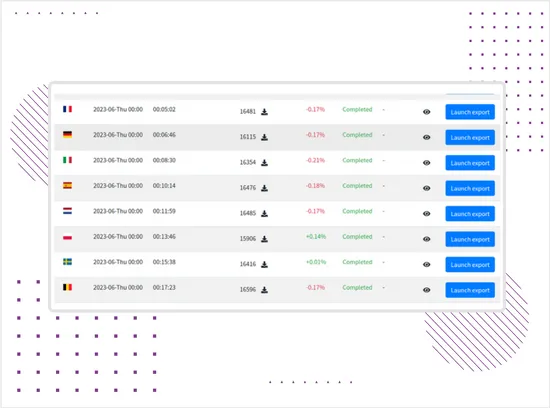Download the Spain row file 16476

click(x=264, y=188)
